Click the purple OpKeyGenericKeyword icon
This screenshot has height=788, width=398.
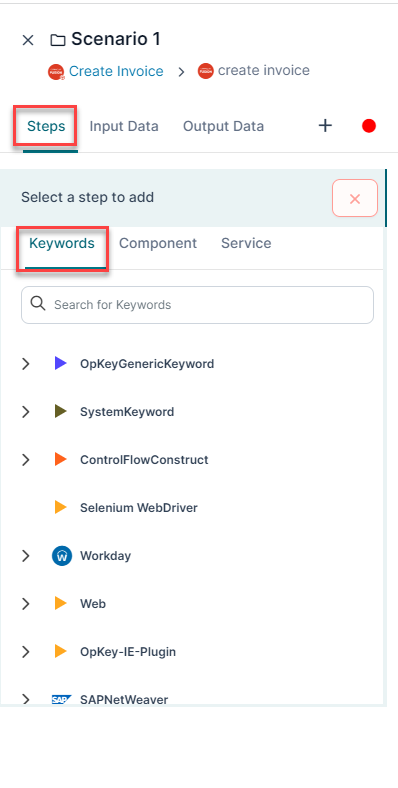click(x=60, y=363)
